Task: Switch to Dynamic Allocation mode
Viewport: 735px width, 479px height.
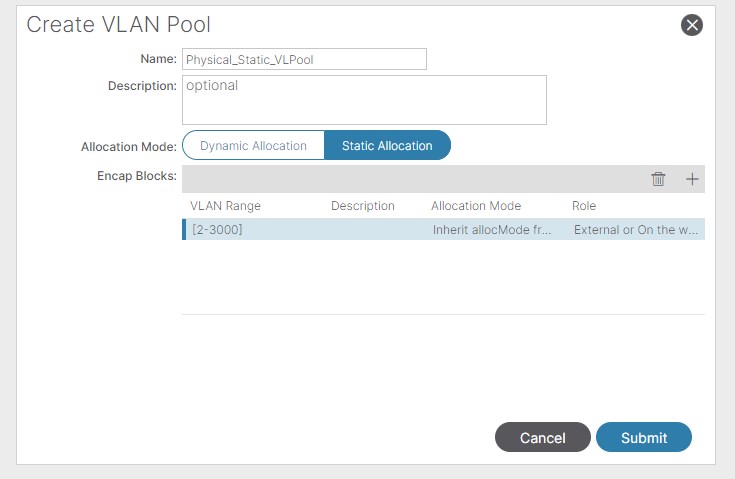Action: [253, 145]
